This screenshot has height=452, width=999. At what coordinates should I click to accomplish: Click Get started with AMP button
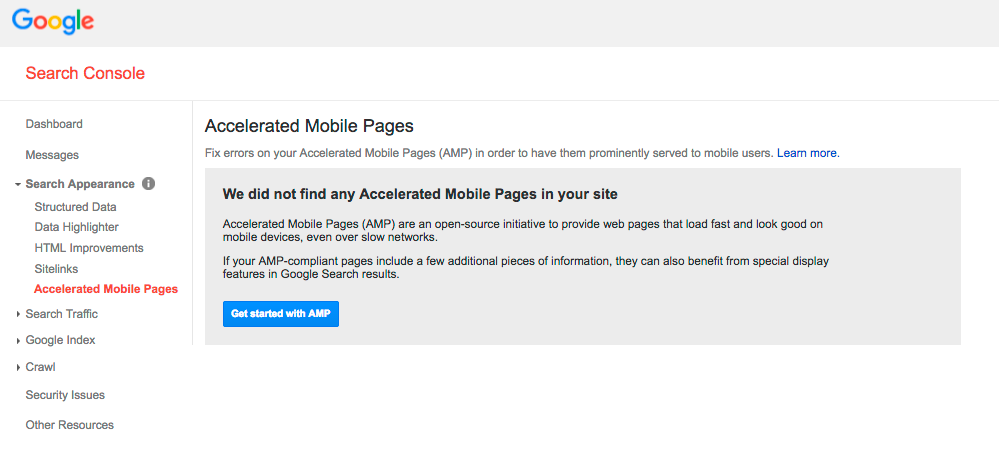281,314
